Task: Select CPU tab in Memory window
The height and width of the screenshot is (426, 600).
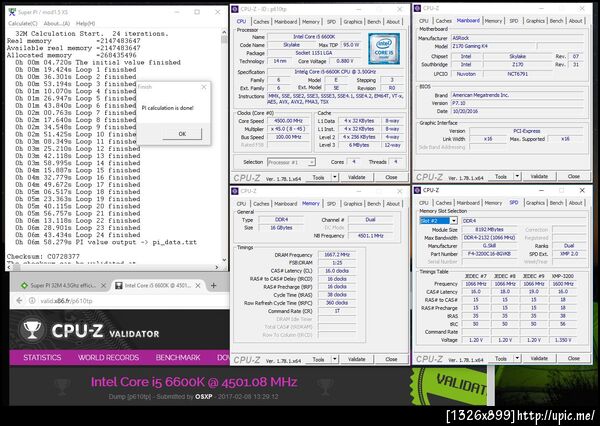Action: tap(241, 204)
